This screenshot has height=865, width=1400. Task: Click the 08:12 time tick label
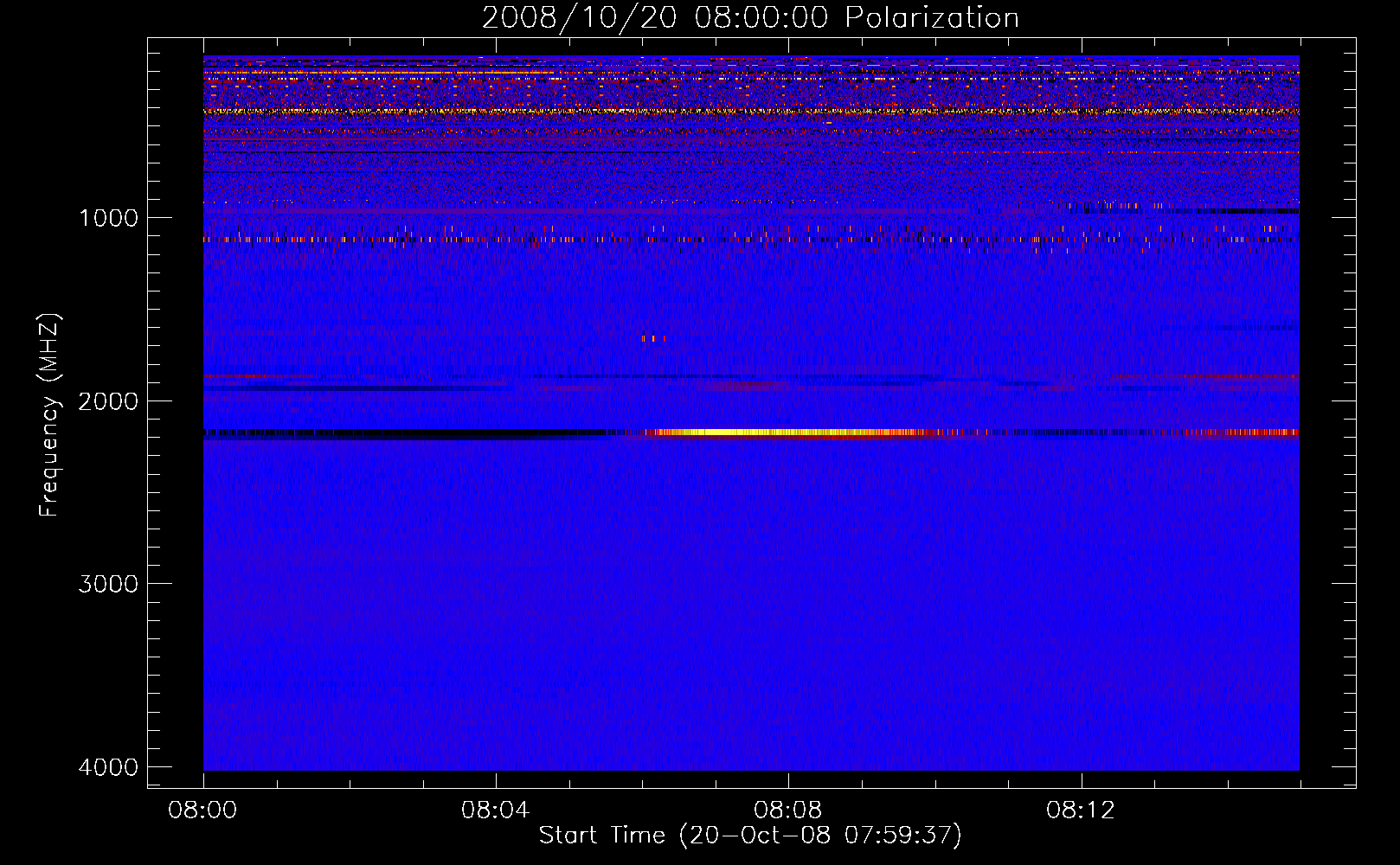1080,811
